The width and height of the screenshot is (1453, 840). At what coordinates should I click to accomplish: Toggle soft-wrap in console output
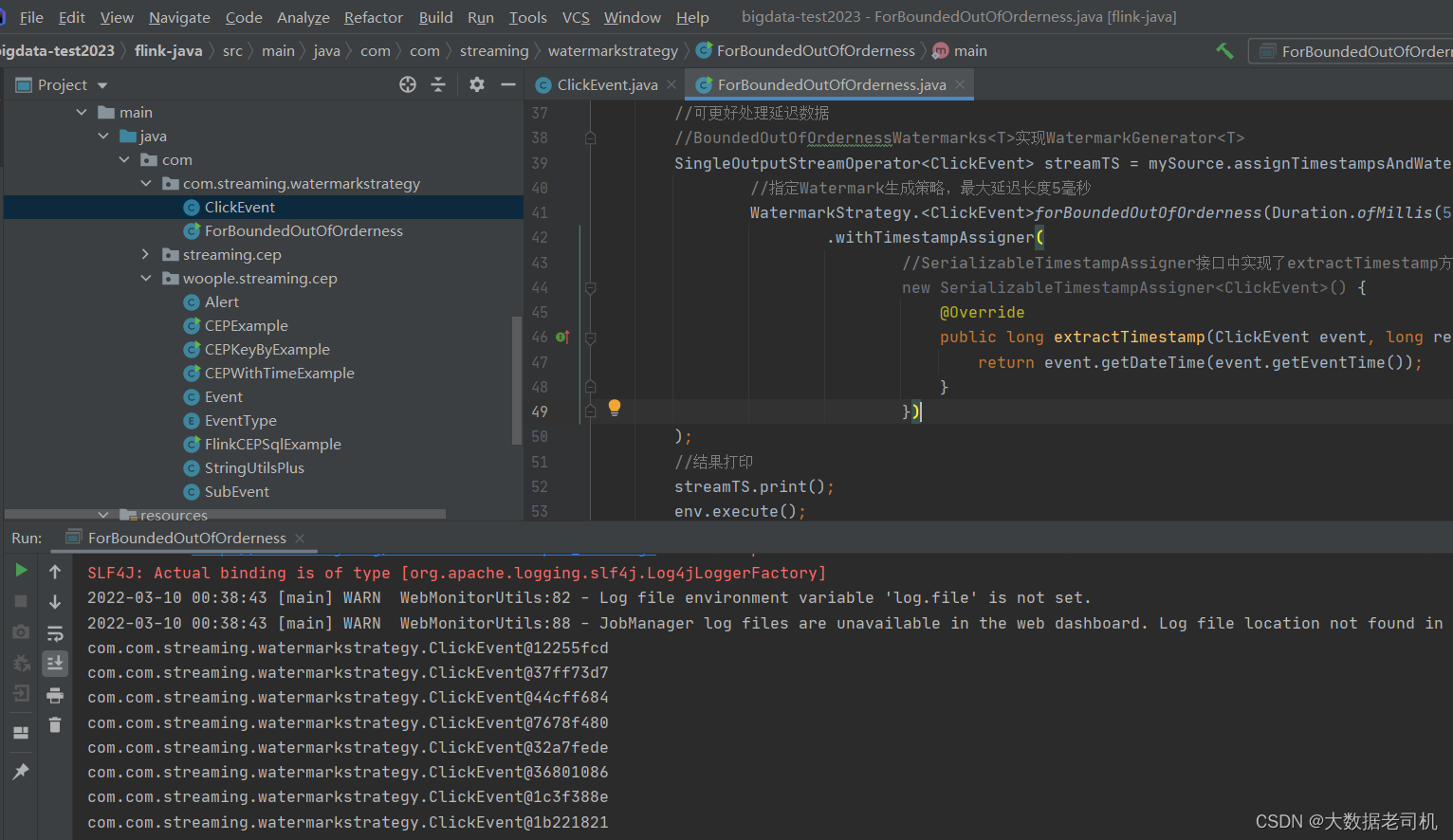55,633
